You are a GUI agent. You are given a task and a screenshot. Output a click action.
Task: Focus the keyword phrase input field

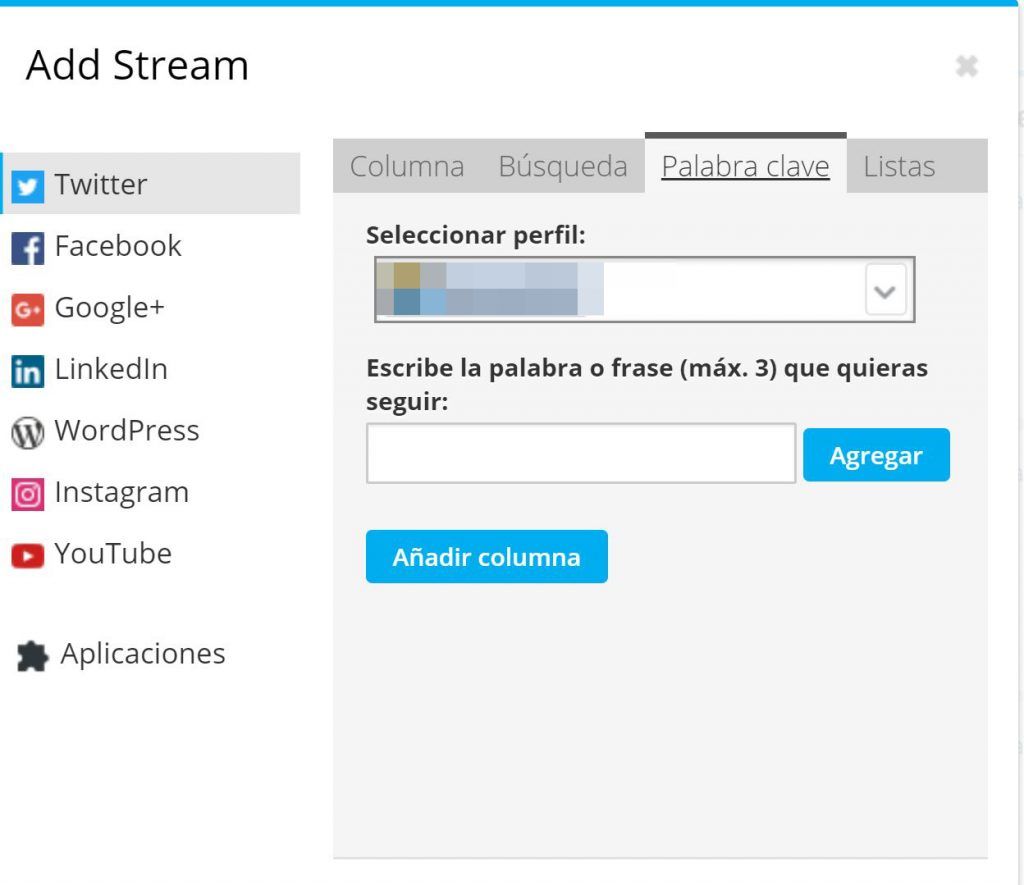[581, 454]
